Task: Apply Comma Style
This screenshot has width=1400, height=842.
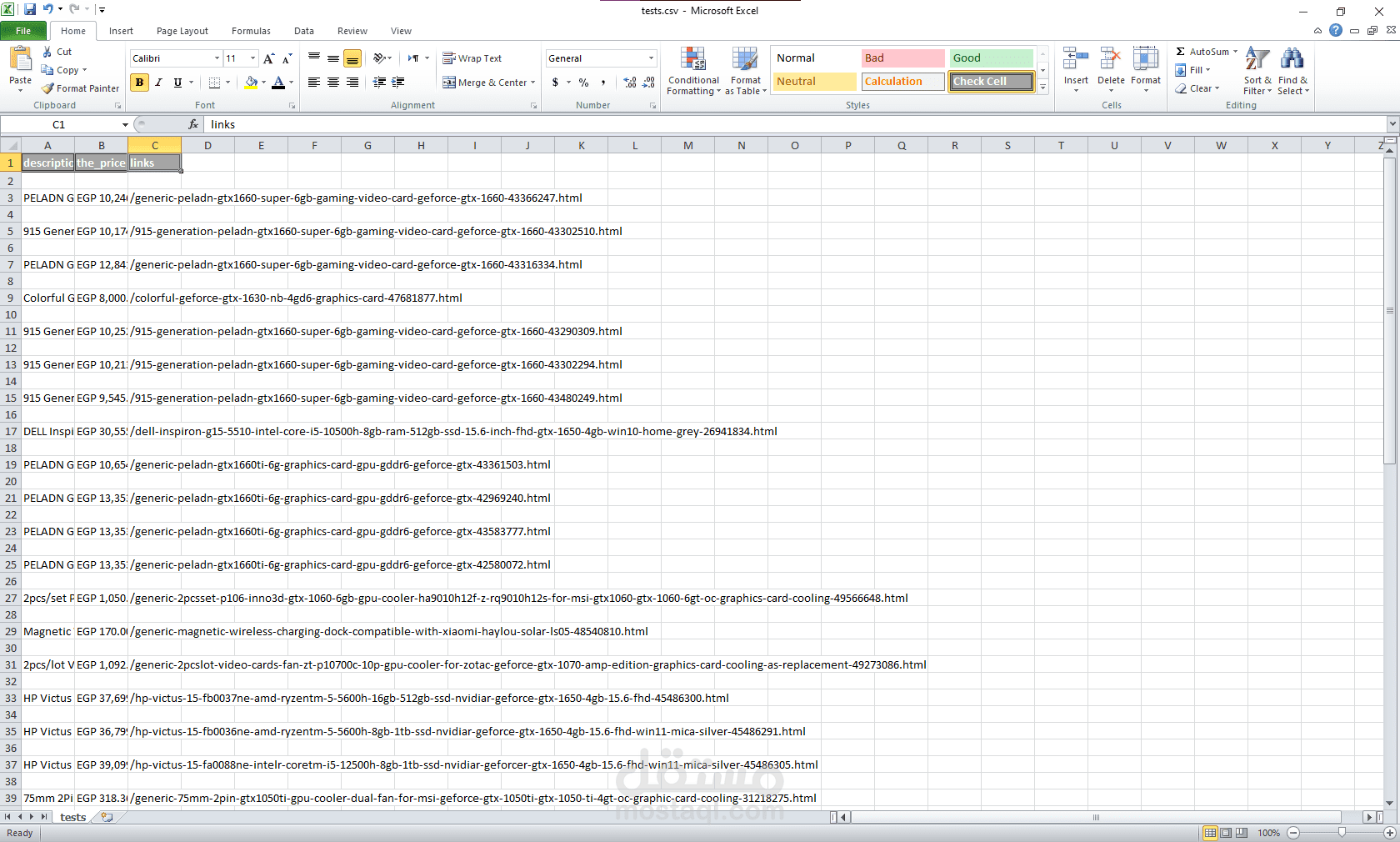Action: [602, 83]
